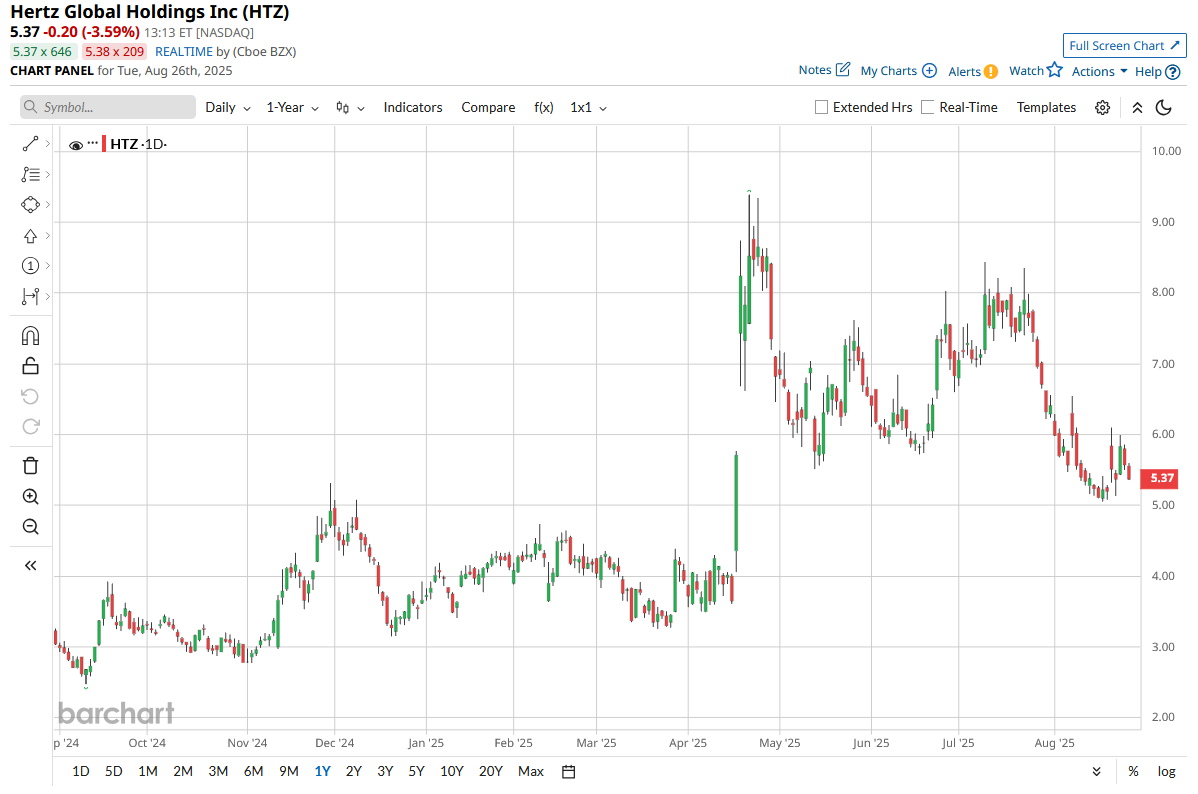Add HTZ to Watch list
This screenshot has height=794, width=1198.
[1035, 70]
